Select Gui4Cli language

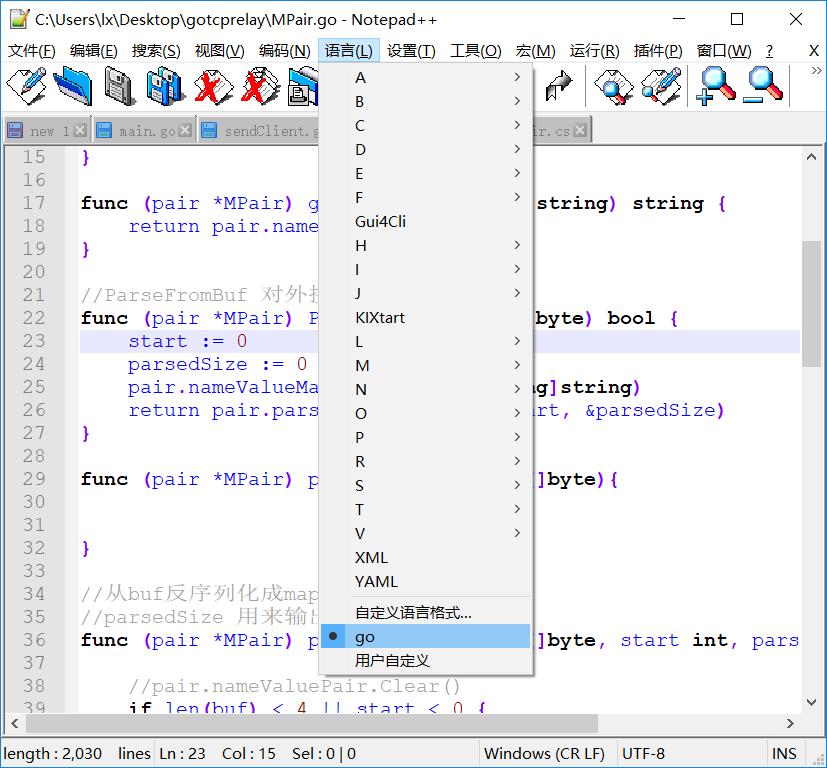click(x=426, y=222)
